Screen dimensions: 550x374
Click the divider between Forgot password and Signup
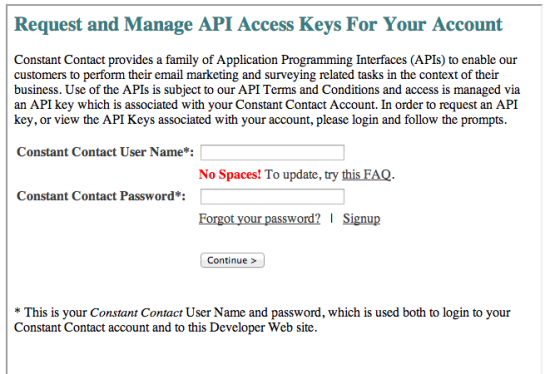click(x=331, y=218)
